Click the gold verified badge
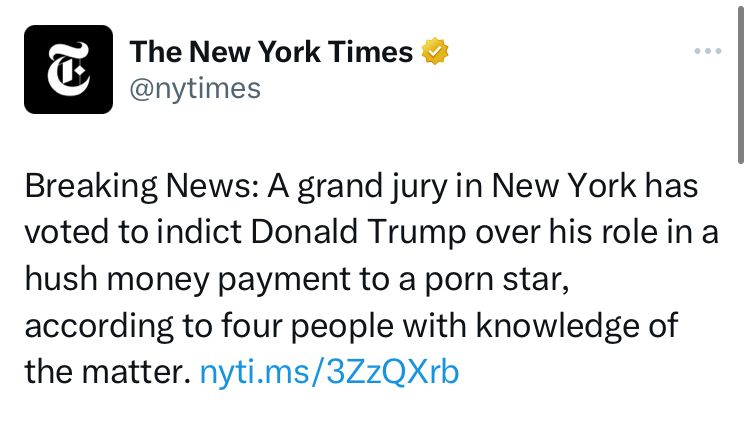This screenshot has width=750, height=437. tap(437, 51)
